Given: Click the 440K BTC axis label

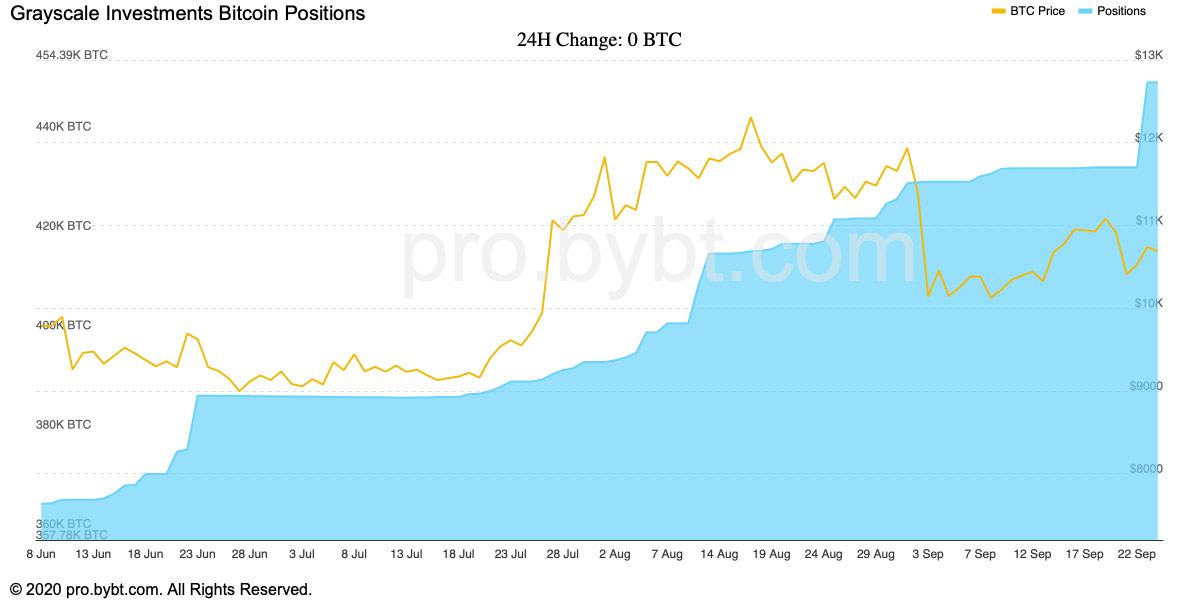Looking at the screenshot, I should click(x=63, y=126).
